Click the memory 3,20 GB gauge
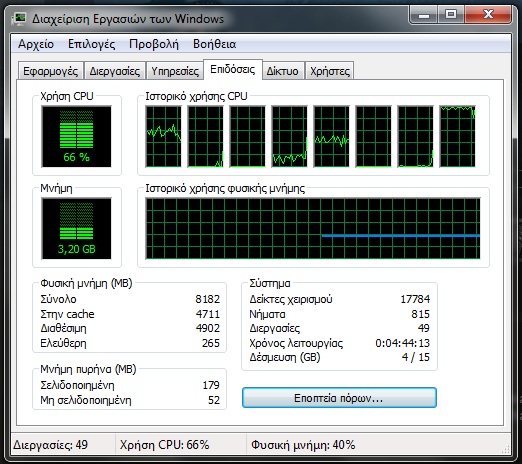 pyautogui.click(x=76, y=229)
